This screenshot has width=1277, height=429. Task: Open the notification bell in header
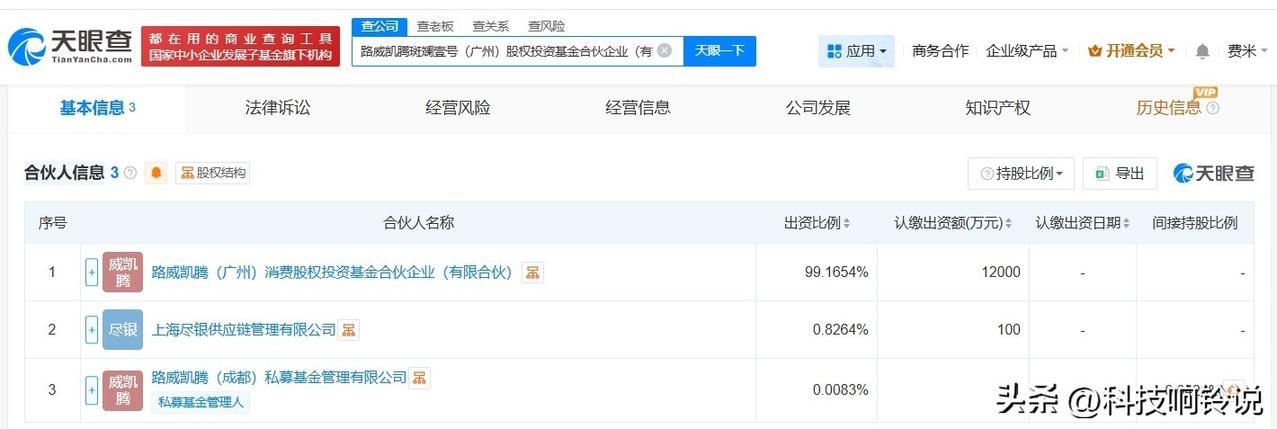pyautogui.click(x=1203, y=51)
